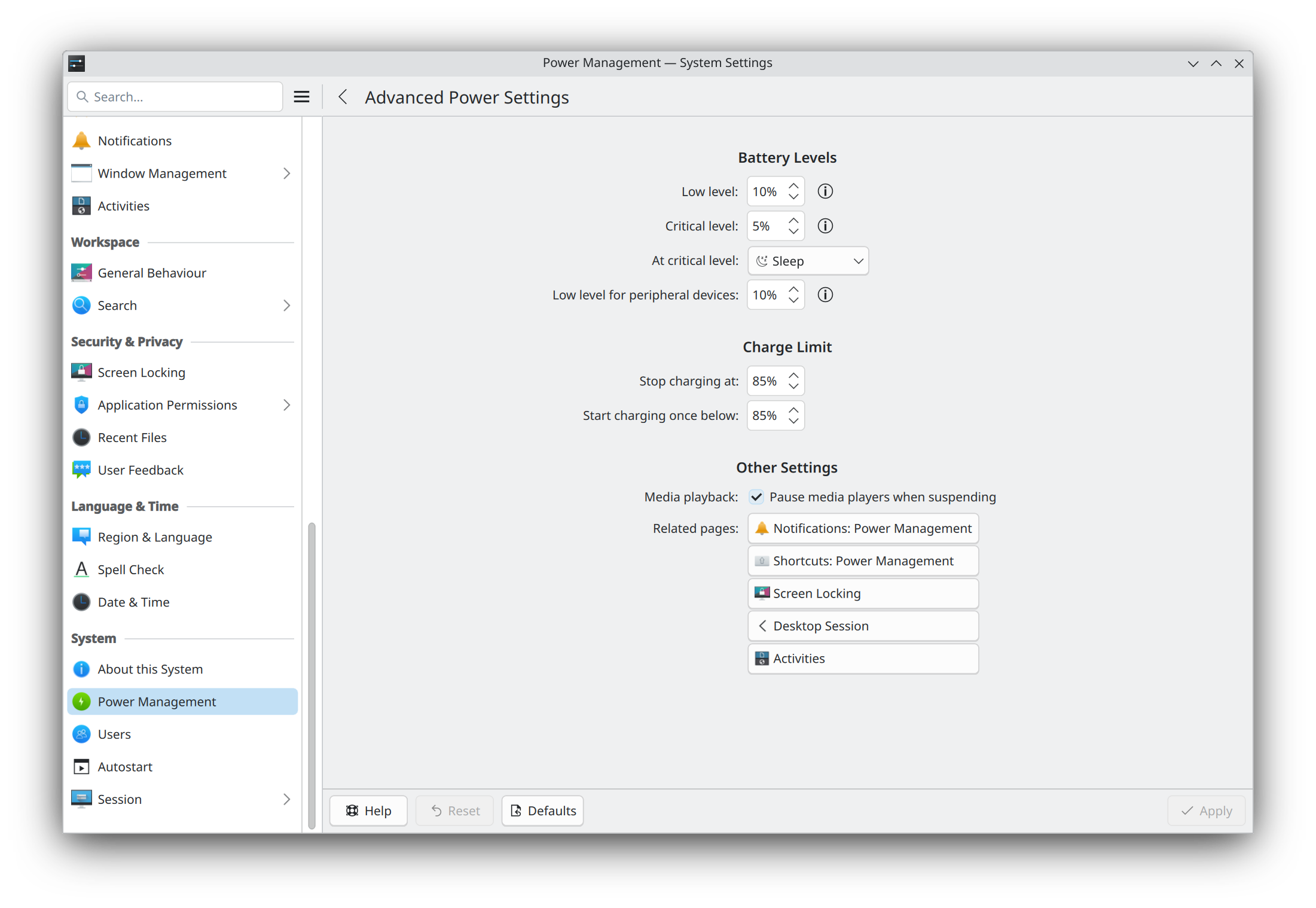
Task: Open the At critical level dropdown
Action: 808,261
